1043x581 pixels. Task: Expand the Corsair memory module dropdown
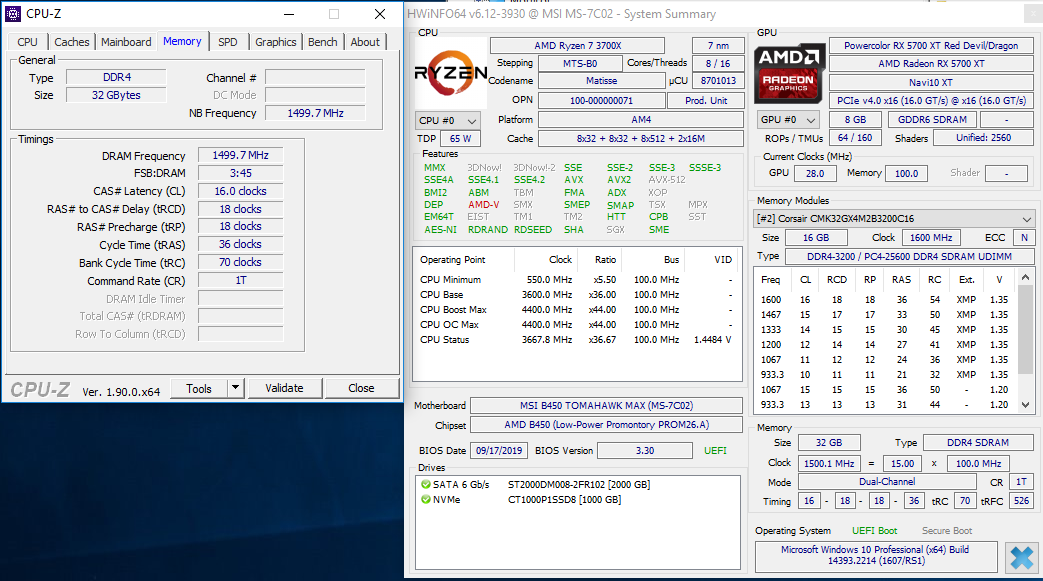(x=895, y=218)
